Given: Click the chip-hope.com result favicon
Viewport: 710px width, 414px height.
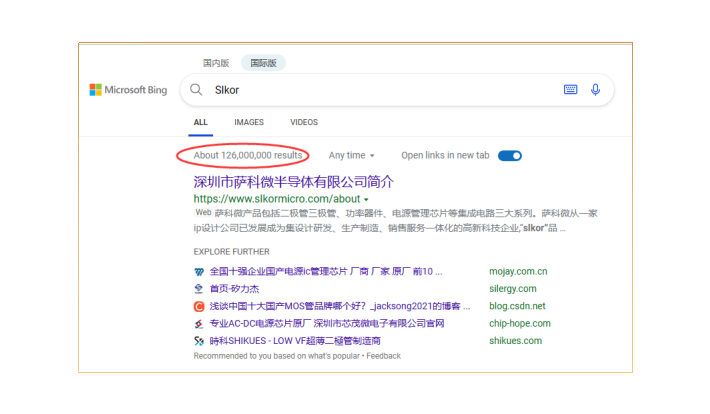Looking at the screenshot, I should (x=199, y=324).
